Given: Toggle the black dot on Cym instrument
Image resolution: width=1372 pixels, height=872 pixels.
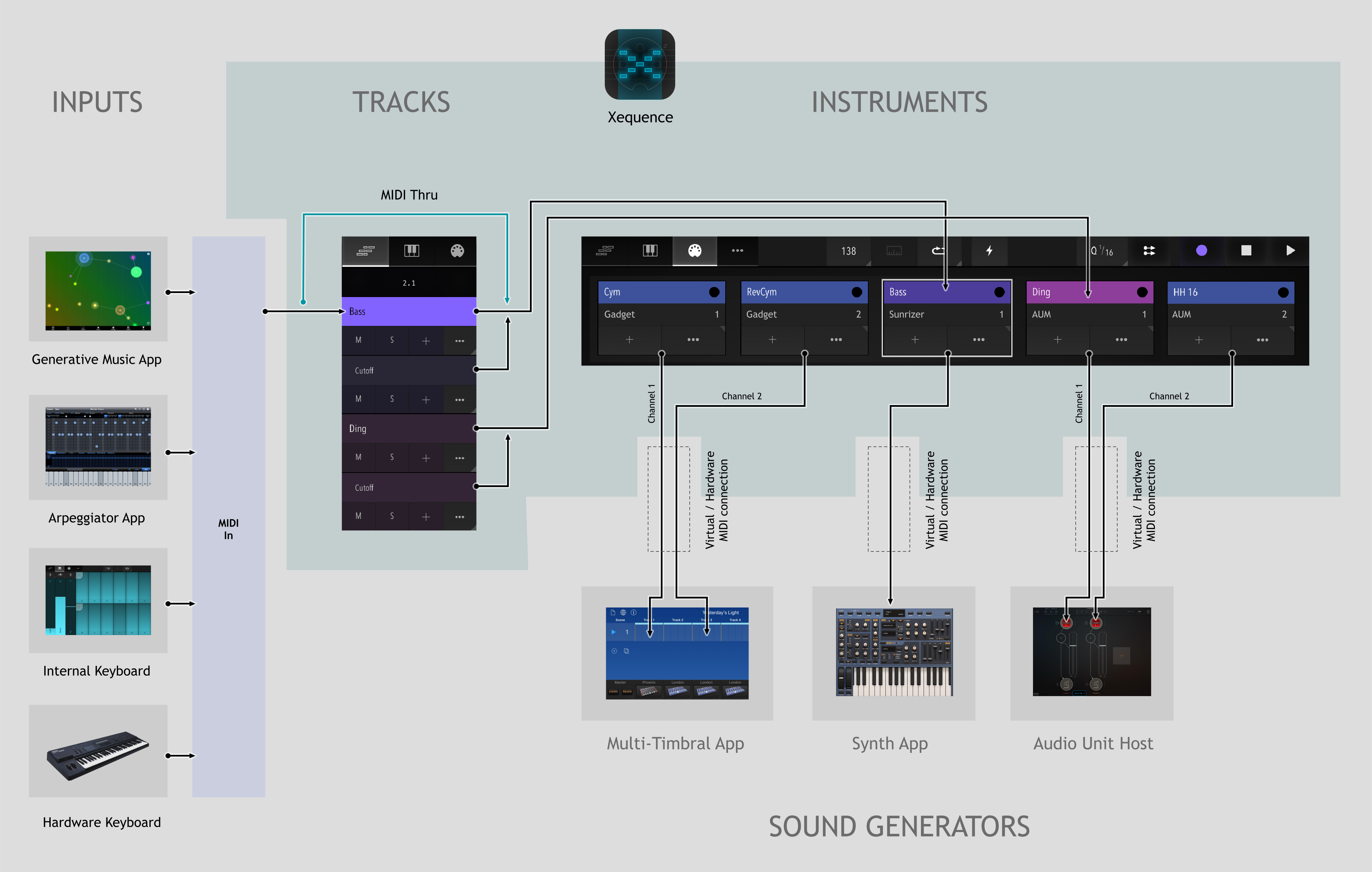Looking at the screenshot, I should point(714,292).
